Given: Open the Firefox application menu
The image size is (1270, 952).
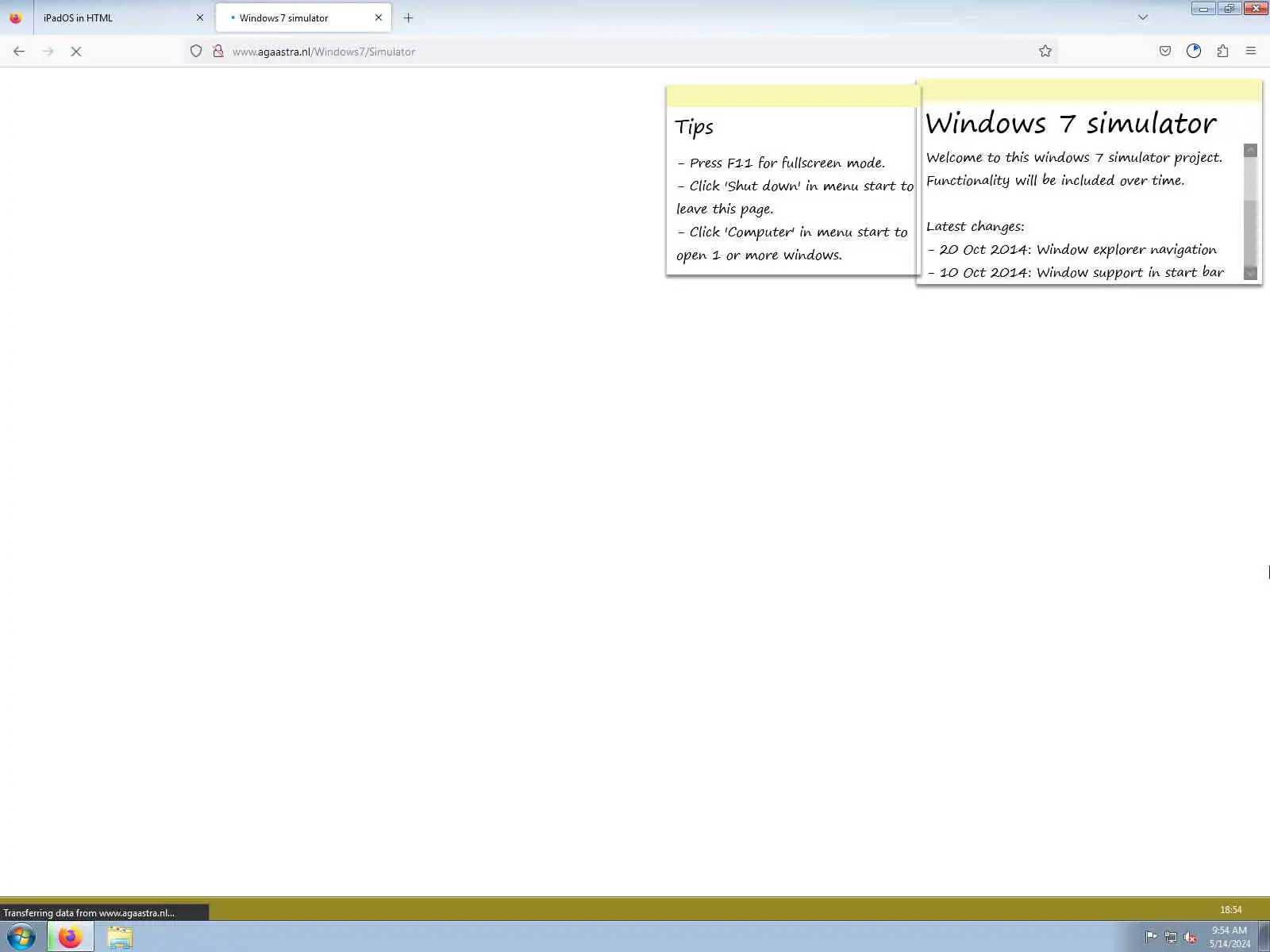Looking at the screenshot, I should tap(1251, 52).
